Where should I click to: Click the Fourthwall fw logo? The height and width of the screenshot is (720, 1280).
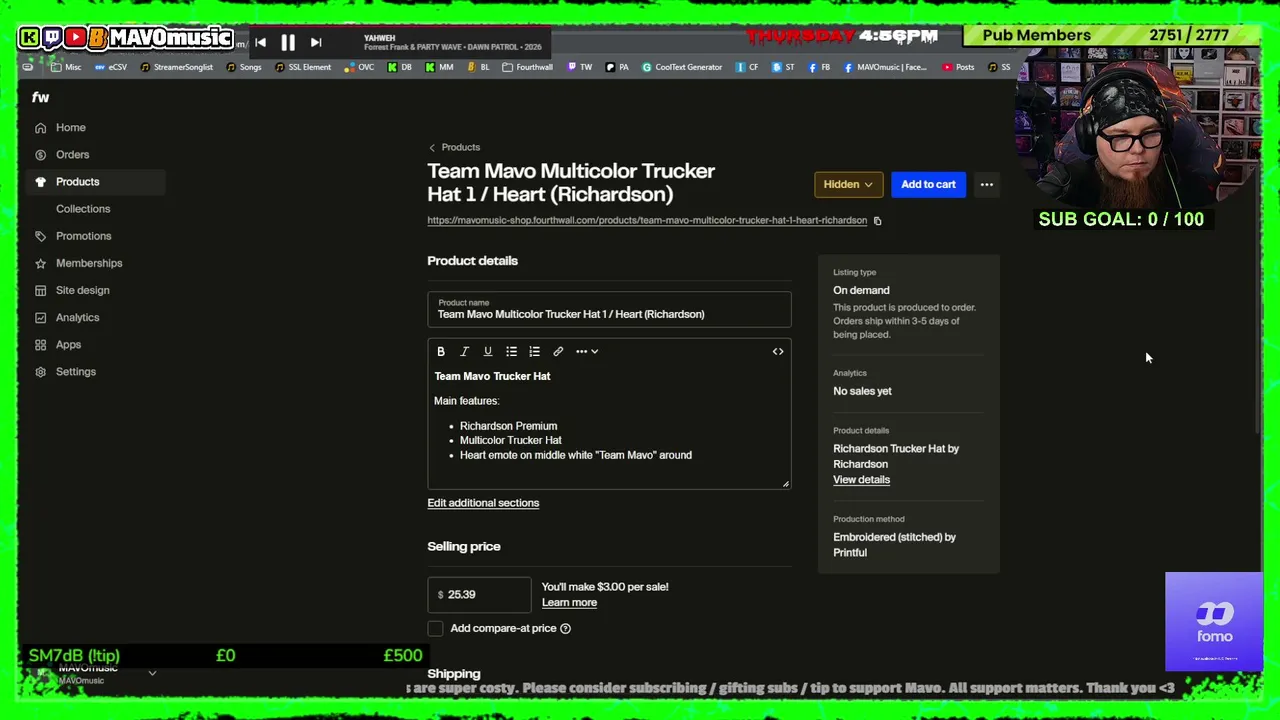(x=40, y=97)
